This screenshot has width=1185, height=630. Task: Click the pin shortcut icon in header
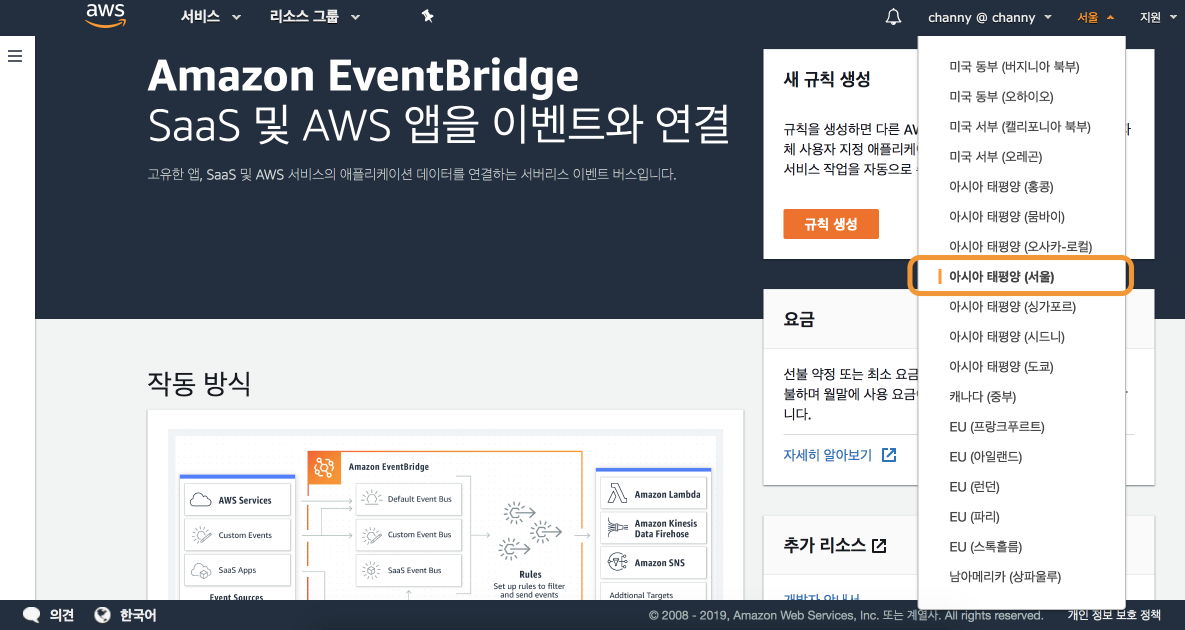(x=428, y=16)
